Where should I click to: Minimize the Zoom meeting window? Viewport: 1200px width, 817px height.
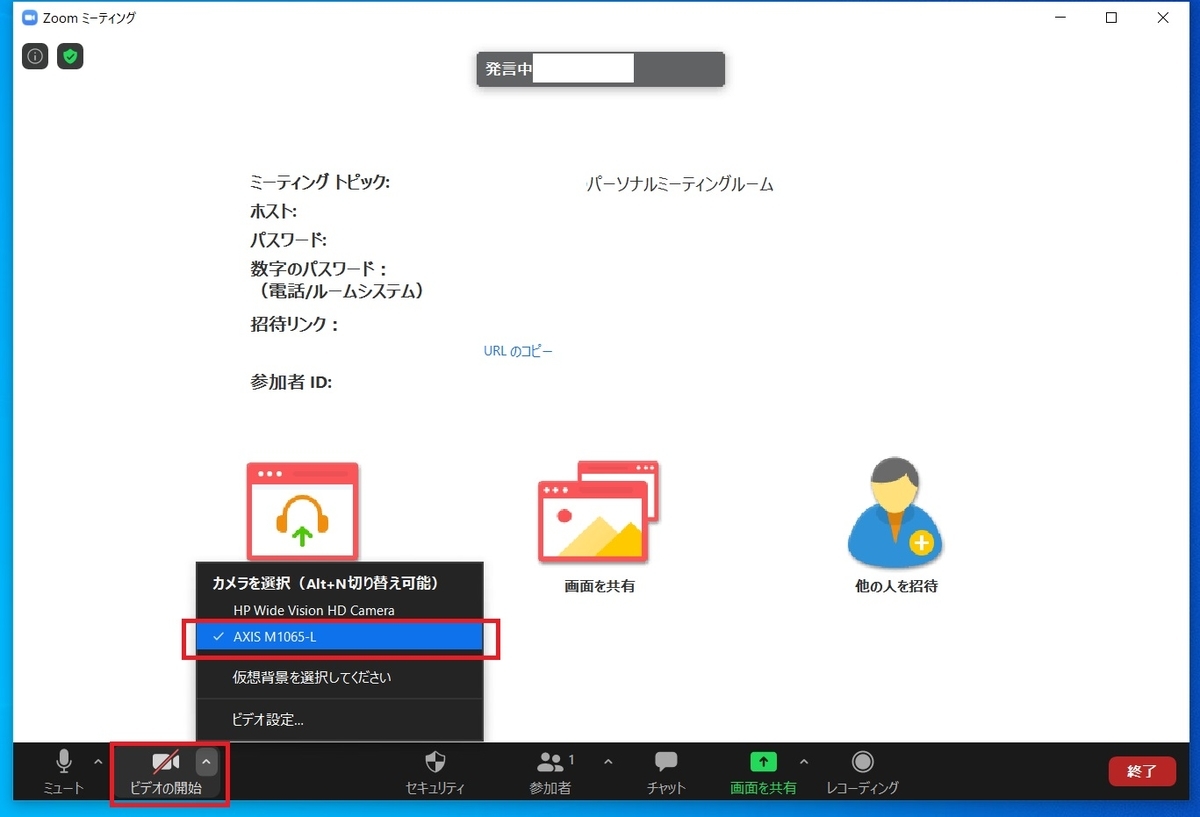(1059, 18)
